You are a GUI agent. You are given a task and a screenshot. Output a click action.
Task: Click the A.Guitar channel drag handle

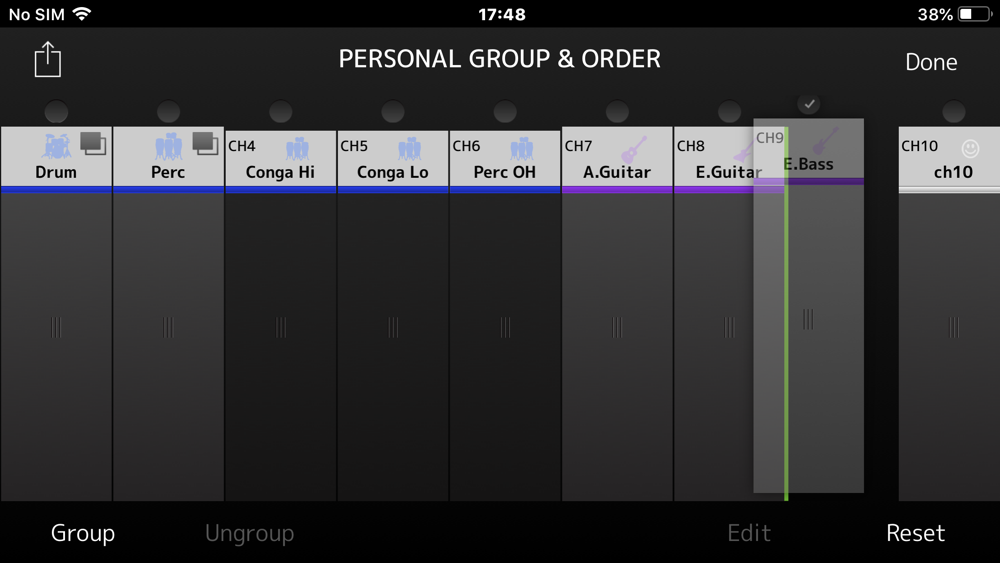617,327
